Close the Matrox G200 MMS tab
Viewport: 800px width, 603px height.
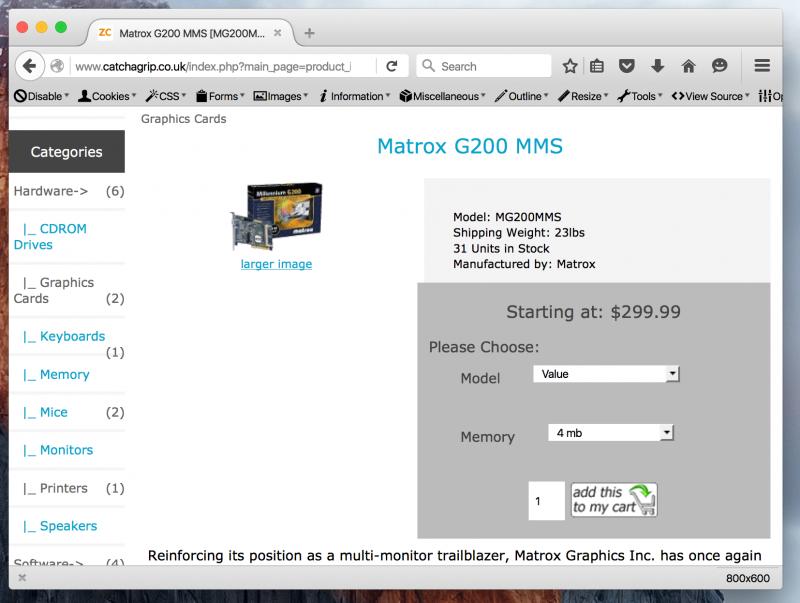coord(278,33)
